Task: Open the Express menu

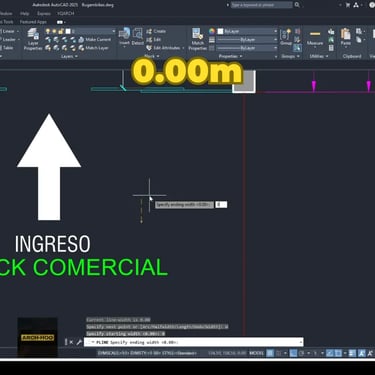Action: pyautogui.click(x=44, y=14)
